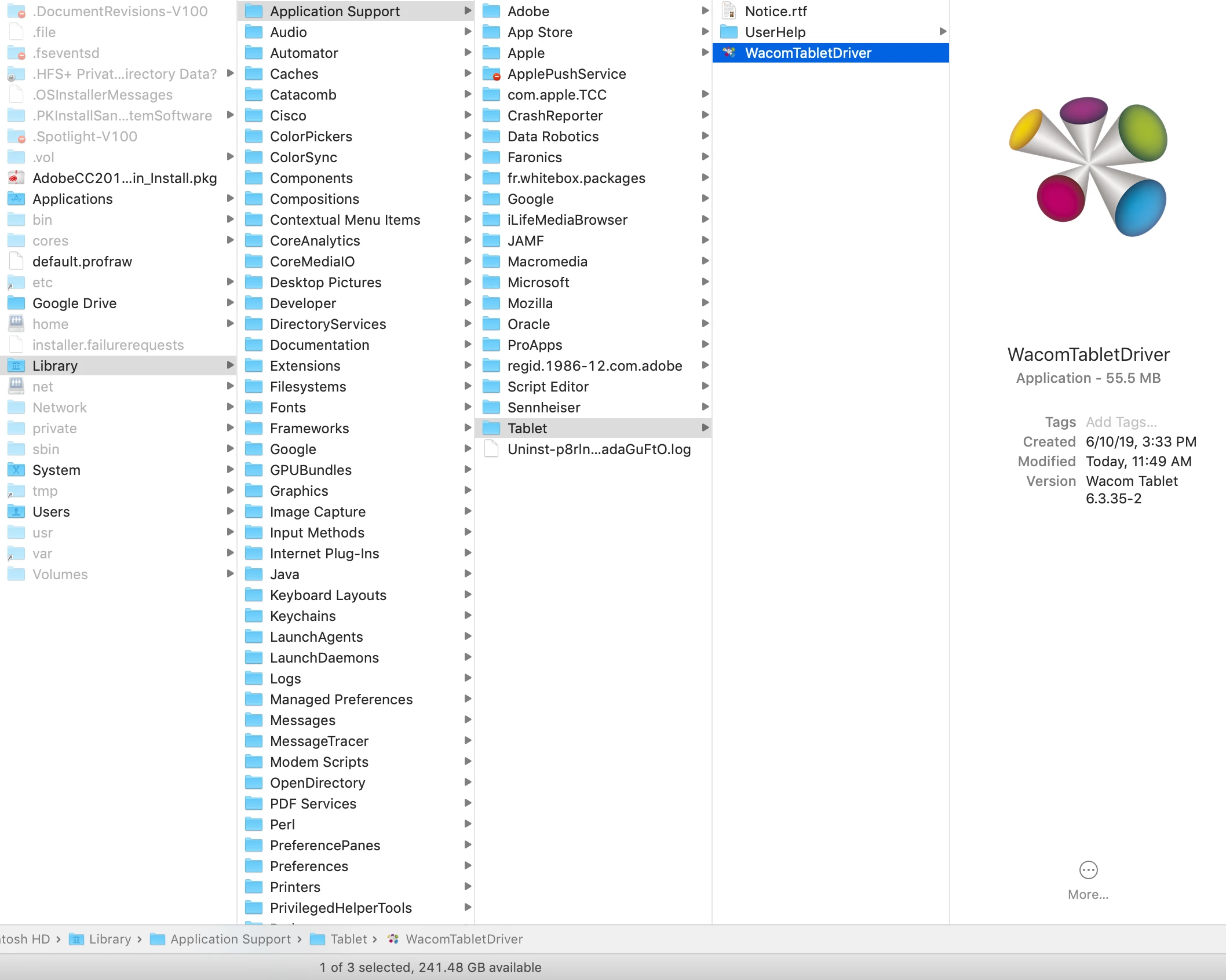Expand the Fonts folder arrow
This screenshot has height=980, width=1226.
[468, 407]
